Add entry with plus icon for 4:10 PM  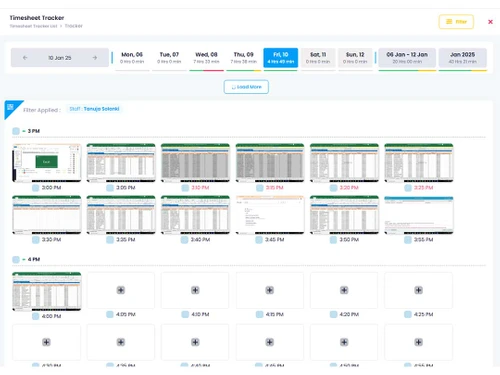pos(195,290)
